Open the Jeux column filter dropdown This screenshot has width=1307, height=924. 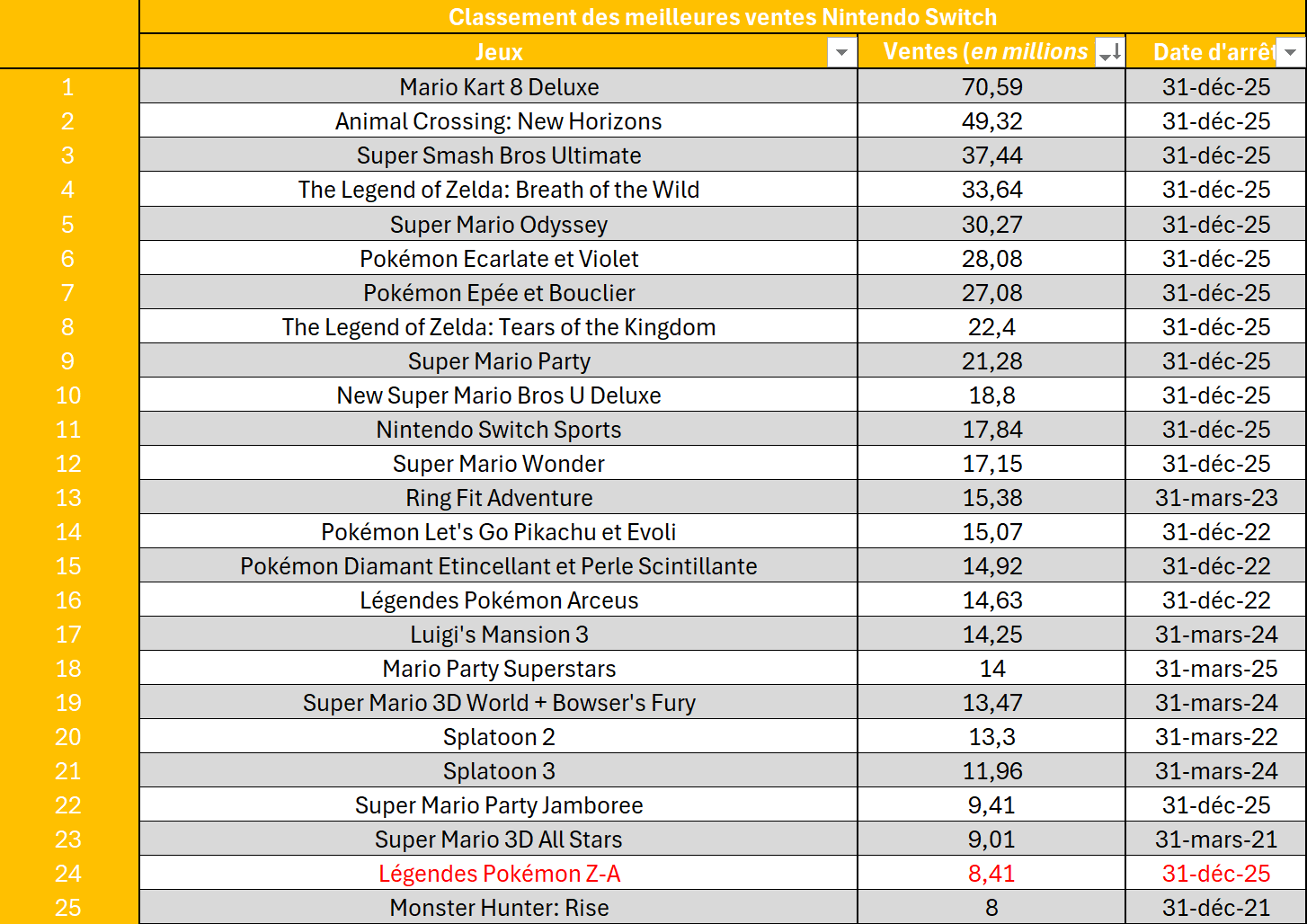pos(841,52)
